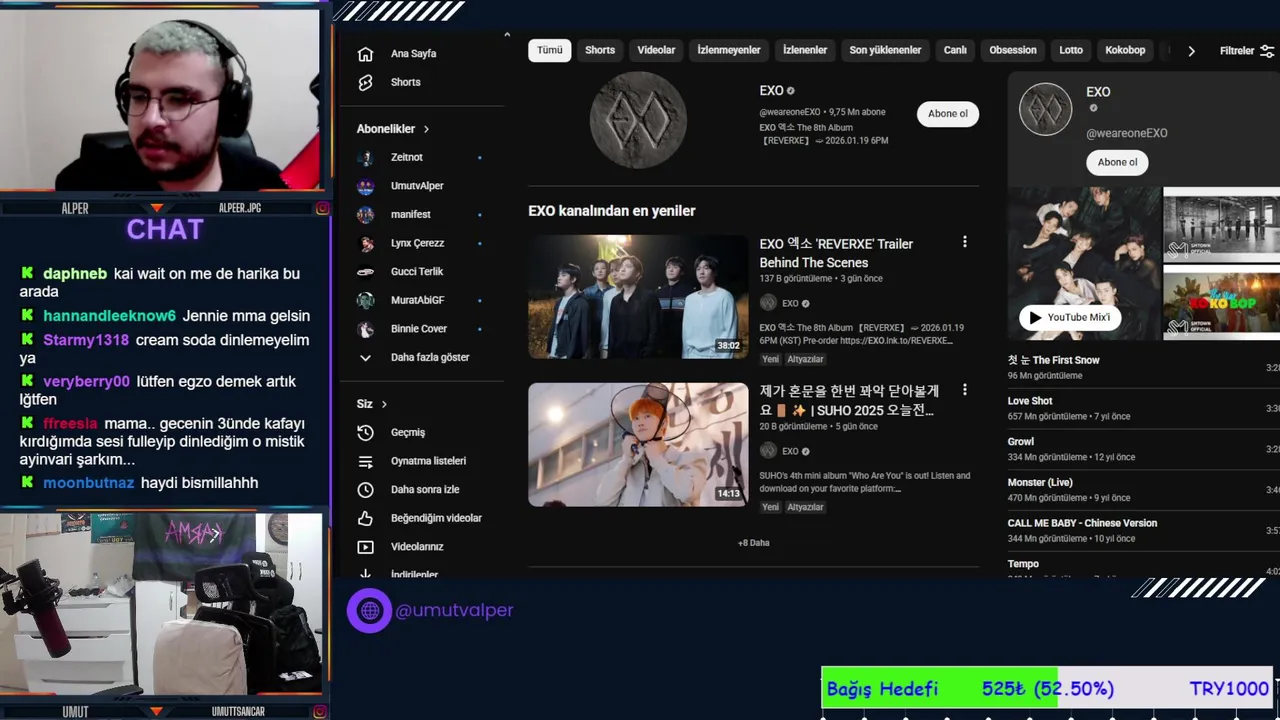Select the İzlenmeyenler filter chip
This screenshot has width=1280, height=720.
[x=729, y=50]
